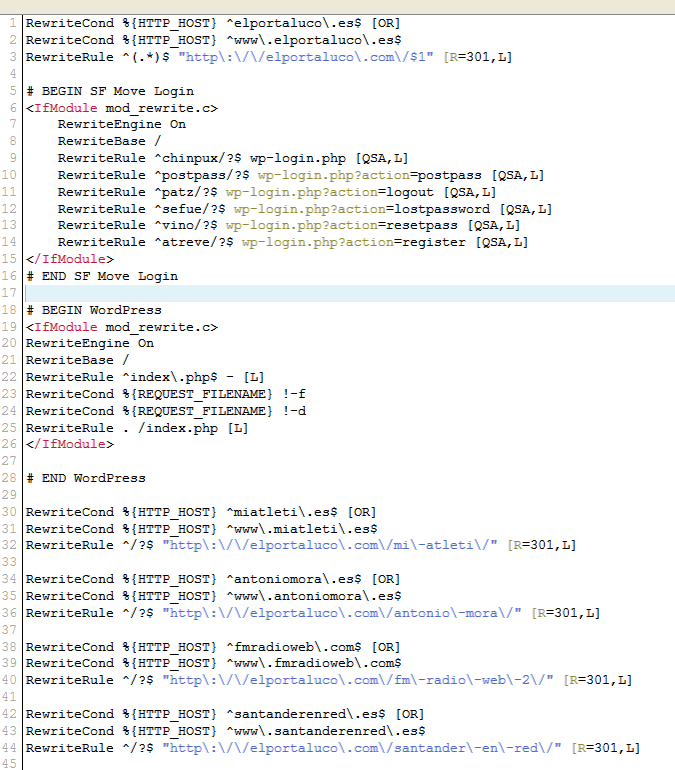Click 'RewriteEngine On' on line 20
This screenshot has height=770, width=675.
point(90,343)
